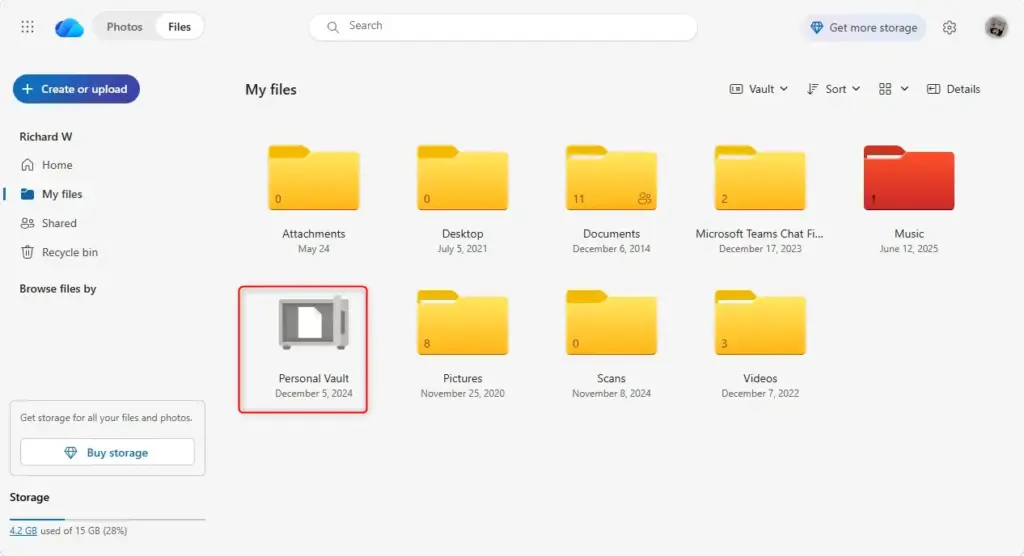Click the Videos folder name label
The height and width of the screenshot is (556, 1024).
760,378
